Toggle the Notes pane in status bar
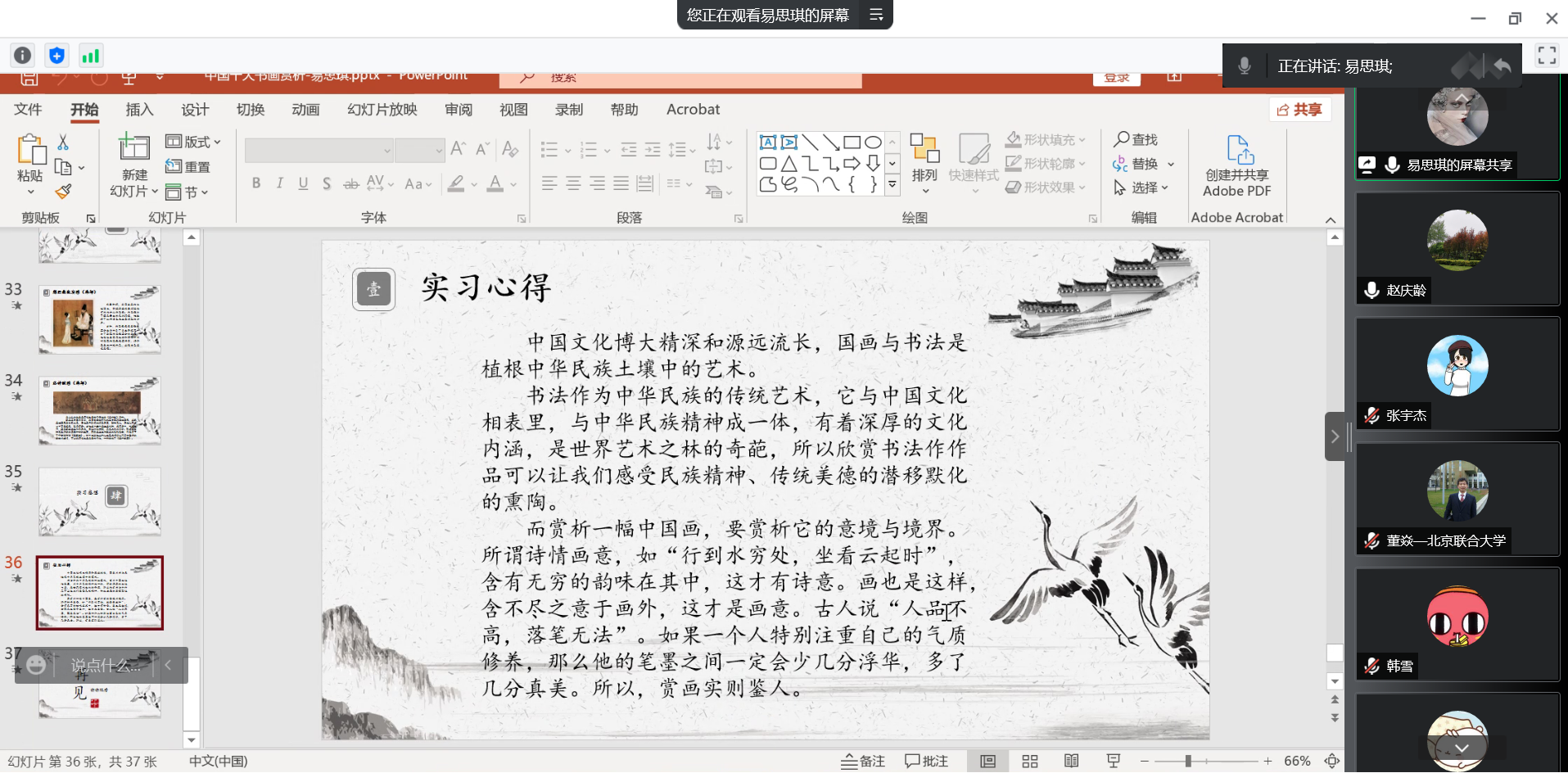The width and height of the screenshot is (1568, 773). tap(863, 762)
